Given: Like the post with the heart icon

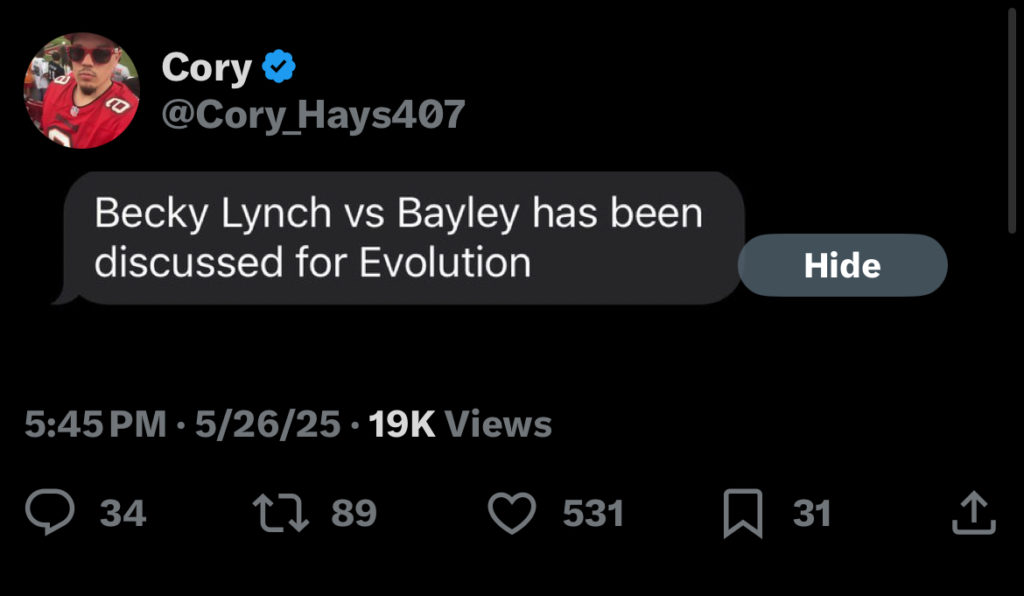Looking at the screenshot, I should (x=513, y=513).
